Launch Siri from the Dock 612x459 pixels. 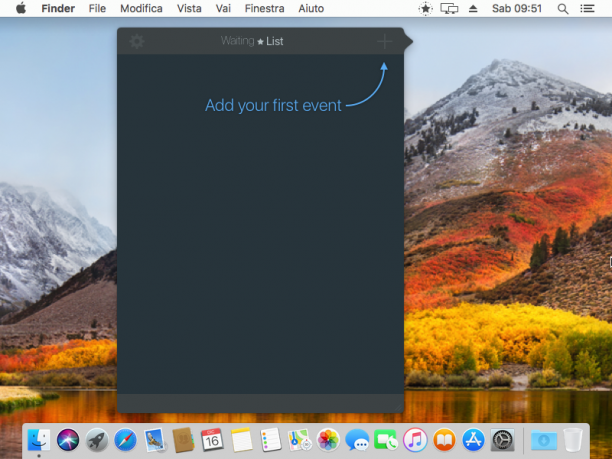point(68,440)
